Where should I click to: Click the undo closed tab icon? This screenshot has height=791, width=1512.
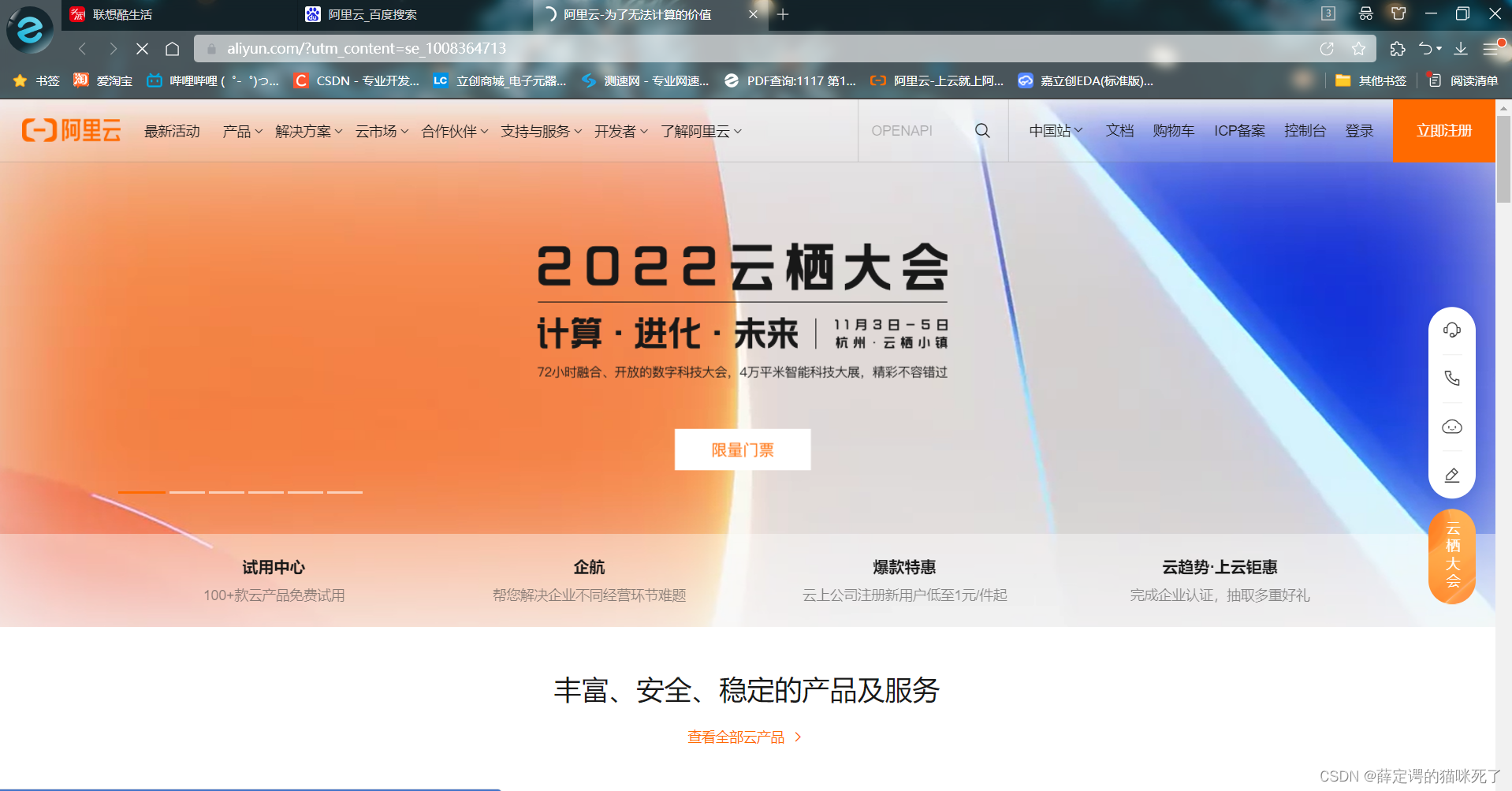tap(1426, 49)
